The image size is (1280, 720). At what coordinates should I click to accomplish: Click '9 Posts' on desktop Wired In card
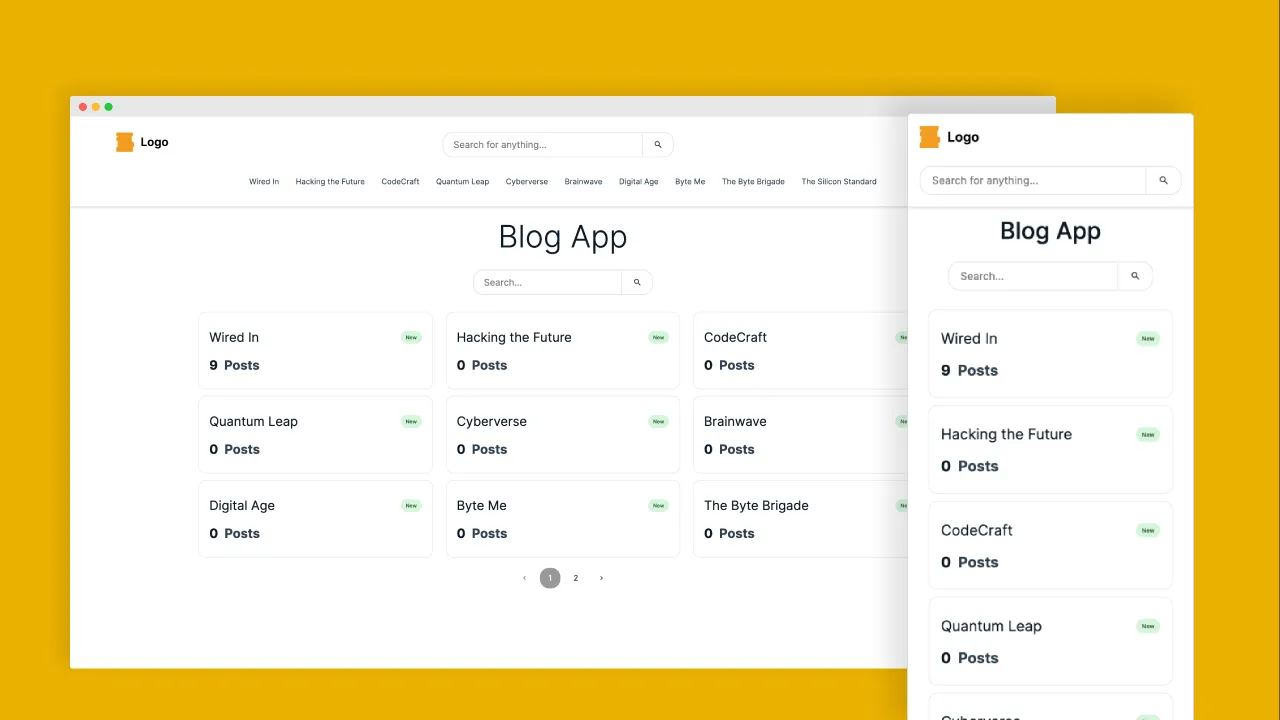[x=234, y=366]
